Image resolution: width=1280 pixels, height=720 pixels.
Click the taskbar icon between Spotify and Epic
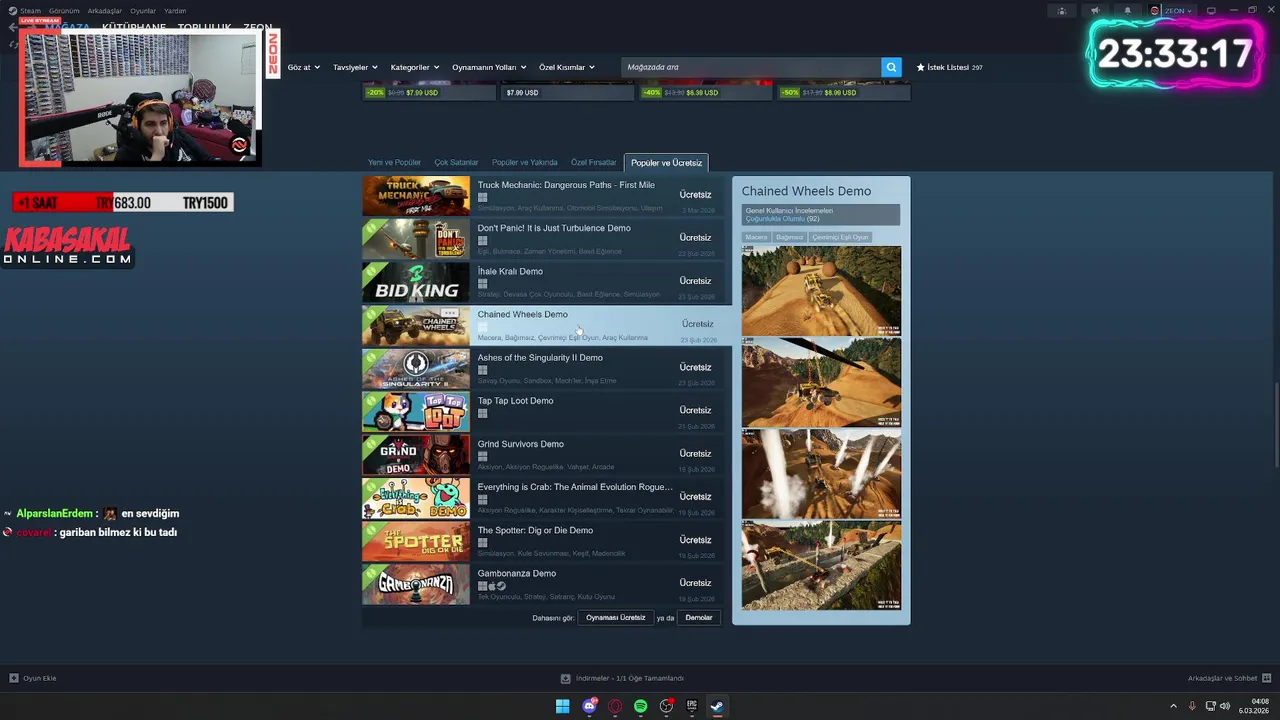click(x=666, y=706)
